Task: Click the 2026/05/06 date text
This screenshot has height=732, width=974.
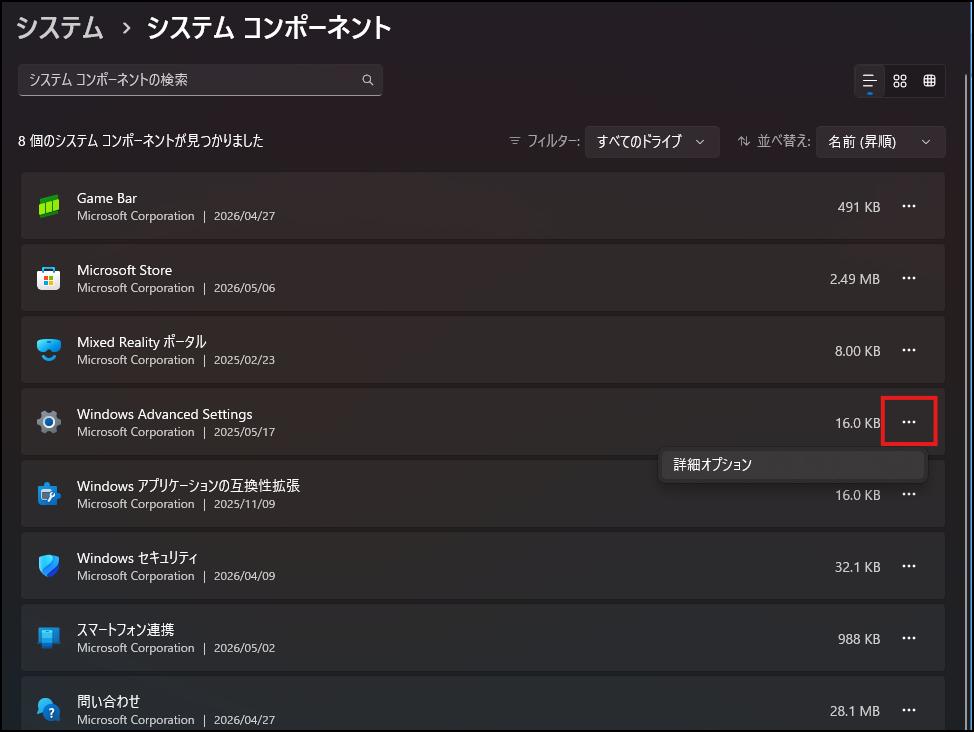Action: tap(244, 288)
